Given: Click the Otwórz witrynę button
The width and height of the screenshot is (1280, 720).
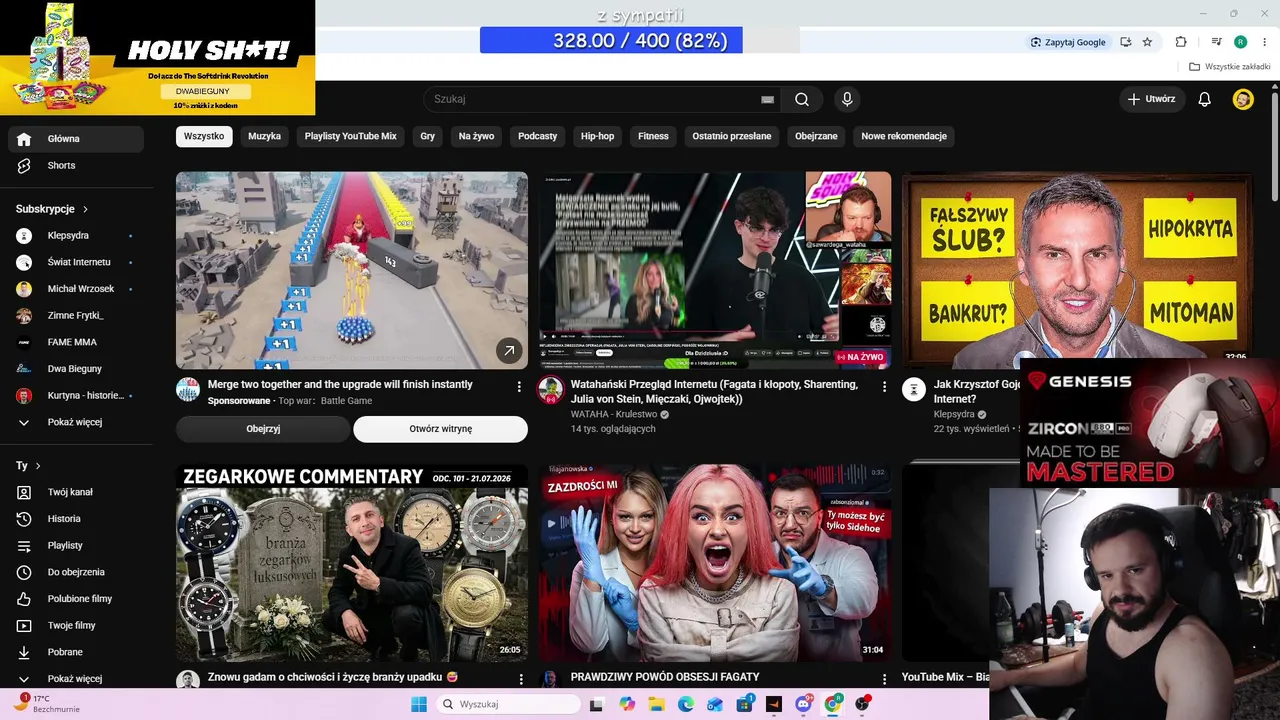Looking at the screenshot, I should coord(441,429).
